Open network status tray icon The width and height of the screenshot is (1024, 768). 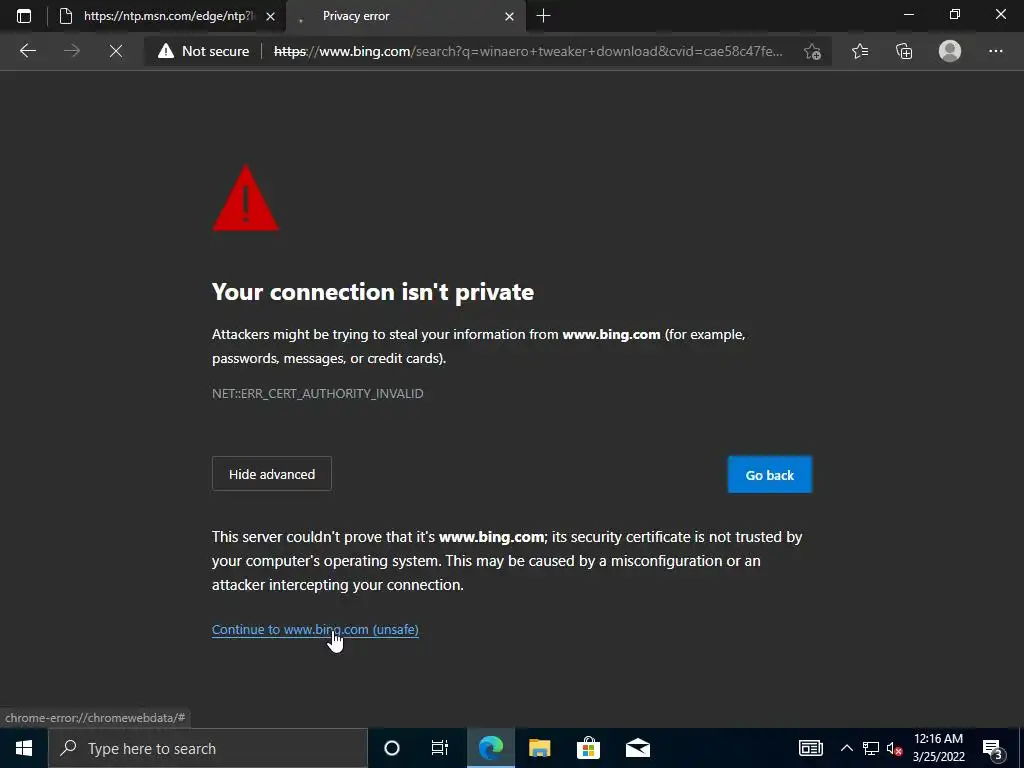point(871,748)
